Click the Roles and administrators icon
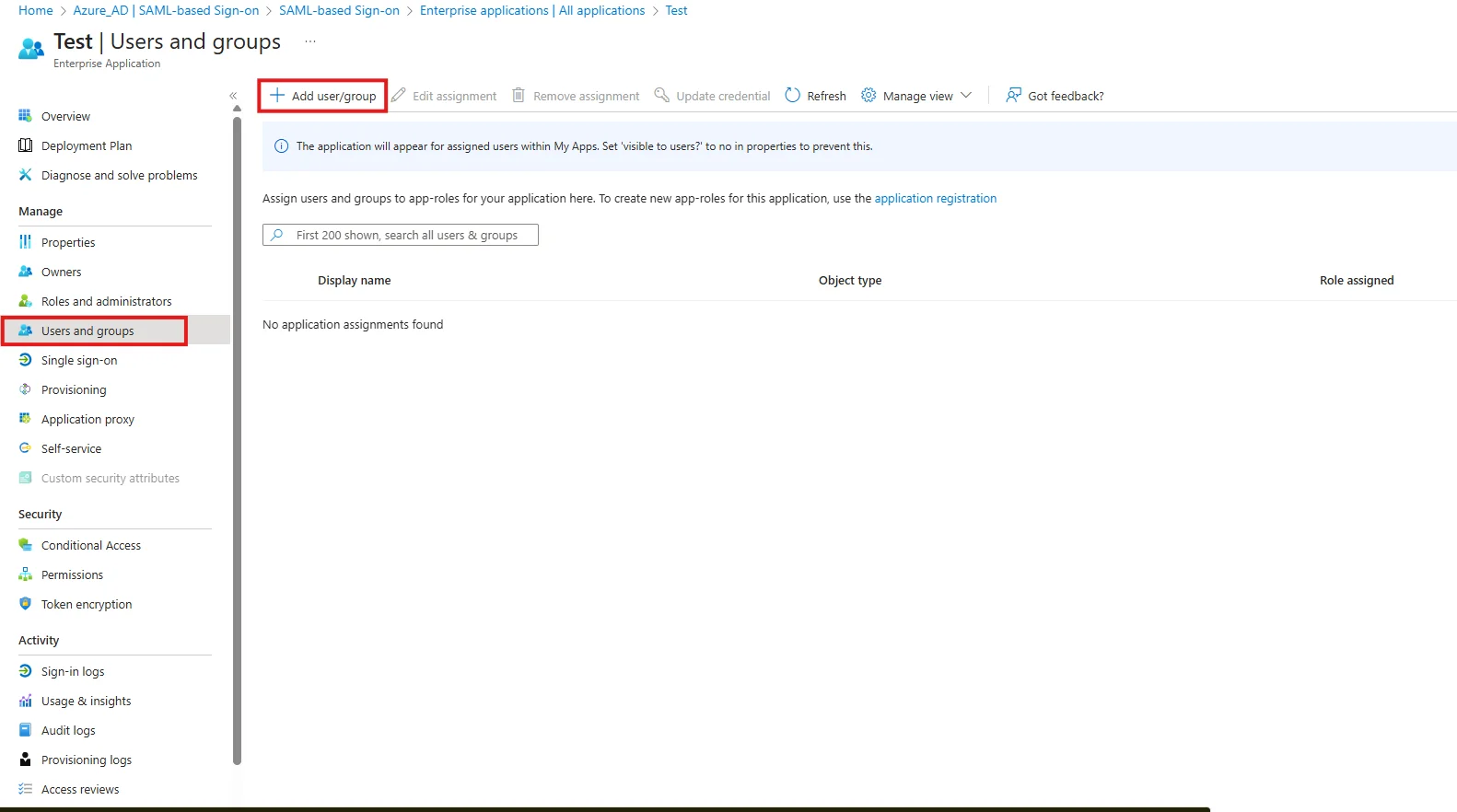 coord(25,301)
